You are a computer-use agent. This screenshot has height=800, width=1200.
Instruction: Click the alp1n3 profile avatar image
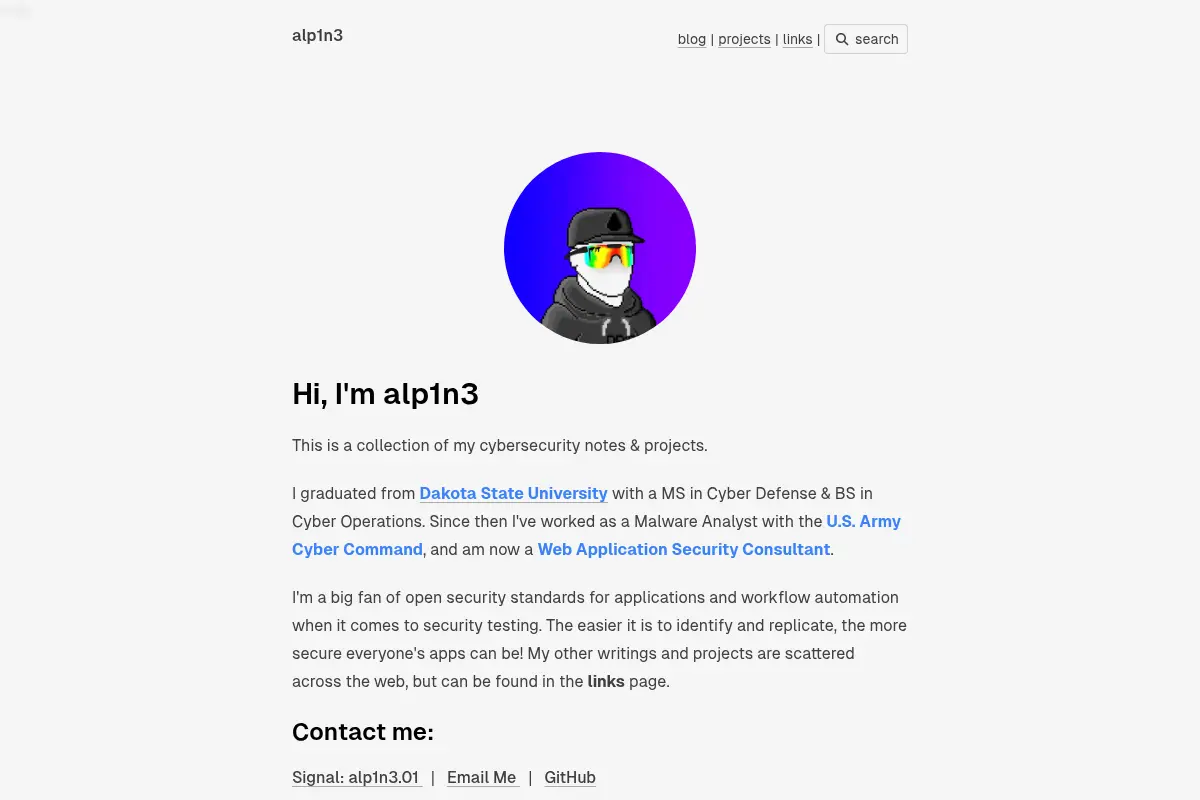[x=600, y=248]
